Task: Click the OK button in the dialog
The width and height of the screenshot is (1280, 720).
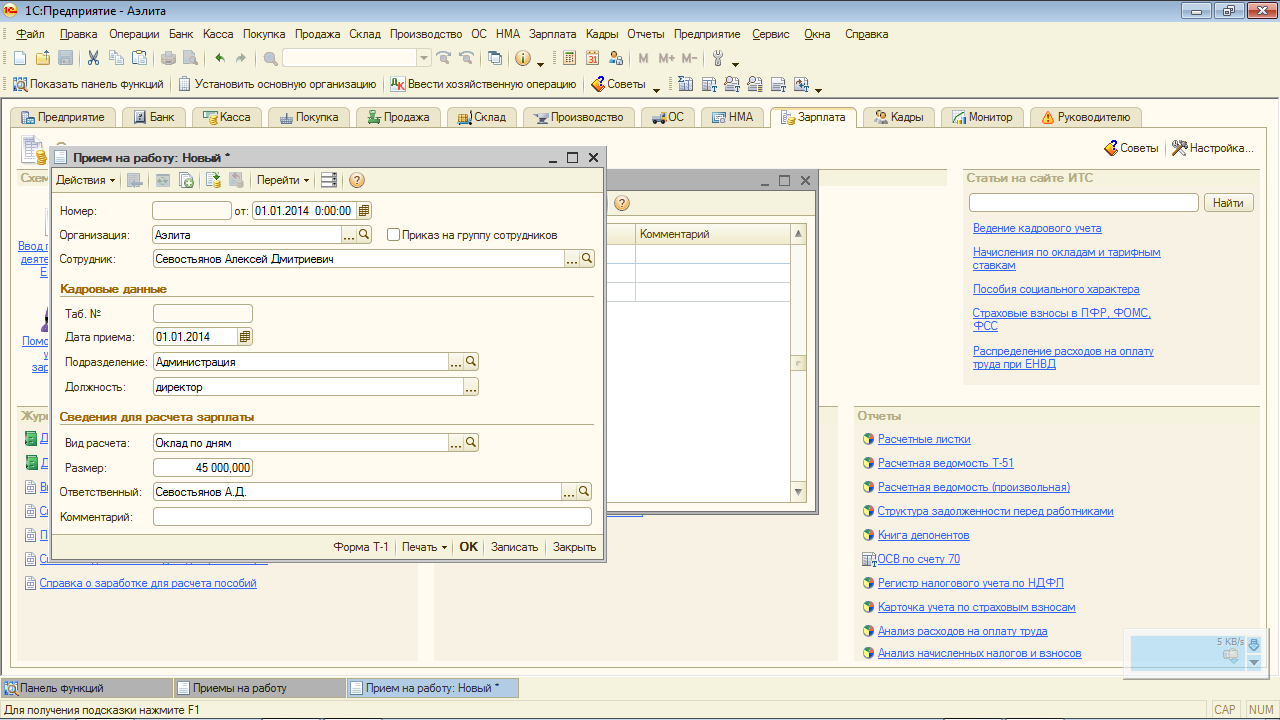Action: tap(468, 547)
